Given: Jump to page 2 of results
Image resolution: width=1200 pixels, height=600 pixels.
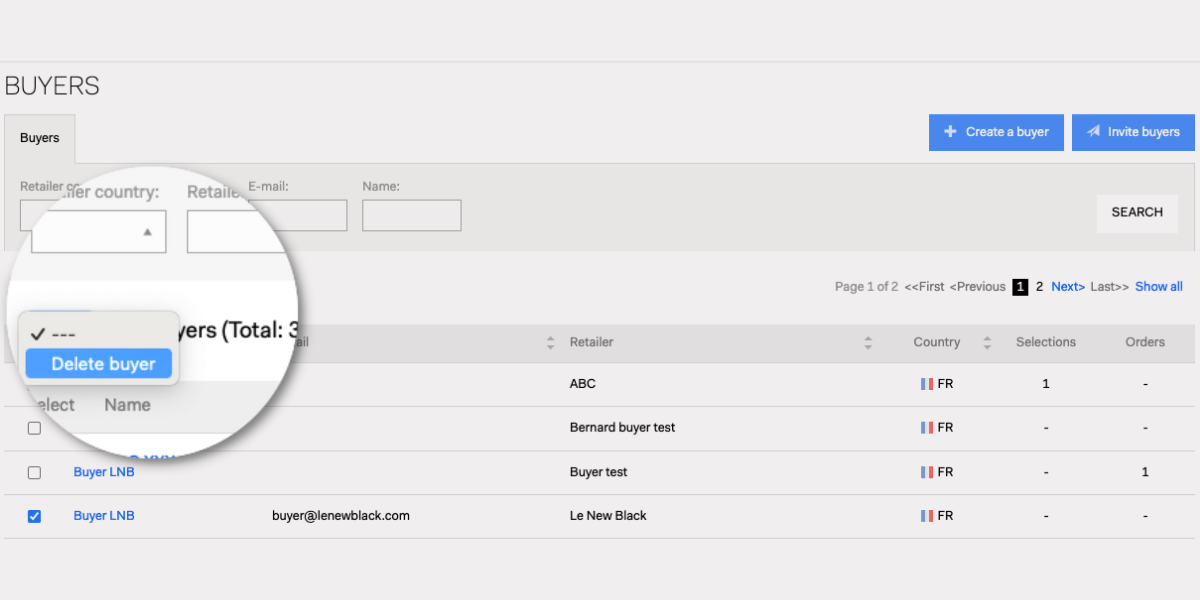Looking at the screenshot, I should coord(1039,287).
